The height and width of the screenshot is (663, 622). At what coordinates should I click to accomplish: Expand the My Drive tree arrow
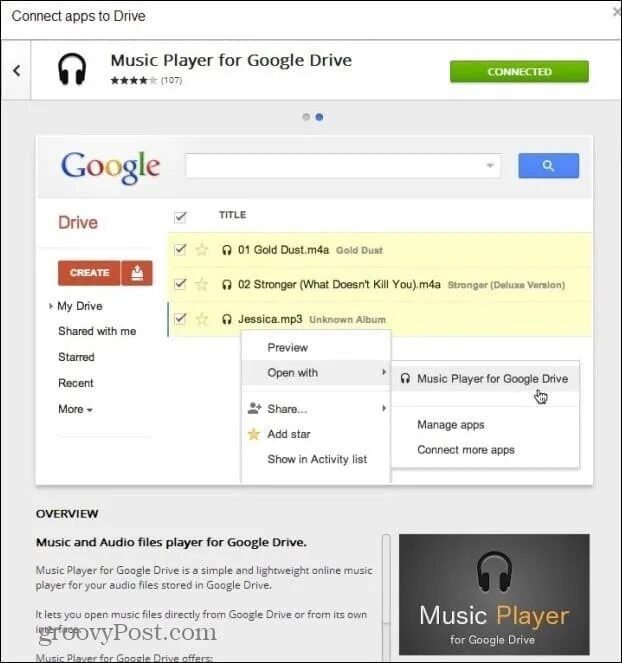(51, 306)
